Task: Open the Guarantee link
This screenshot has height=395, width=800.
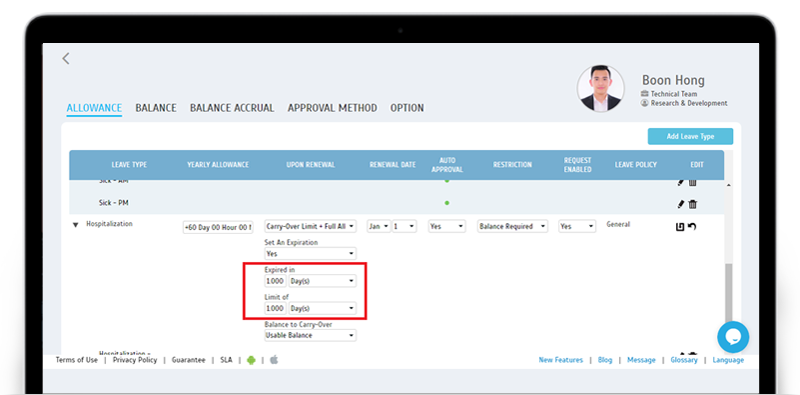Action: click(x=188, y=360)
